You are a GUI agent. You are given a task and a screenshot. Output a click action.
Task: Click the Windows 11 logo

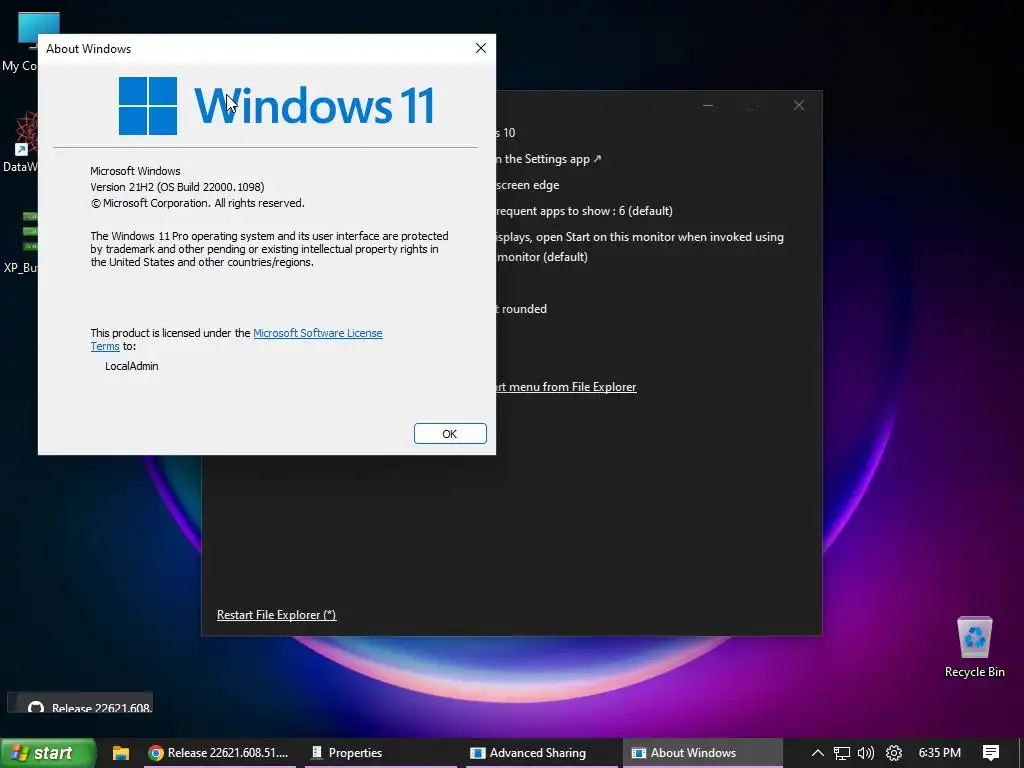pos(277,106)
